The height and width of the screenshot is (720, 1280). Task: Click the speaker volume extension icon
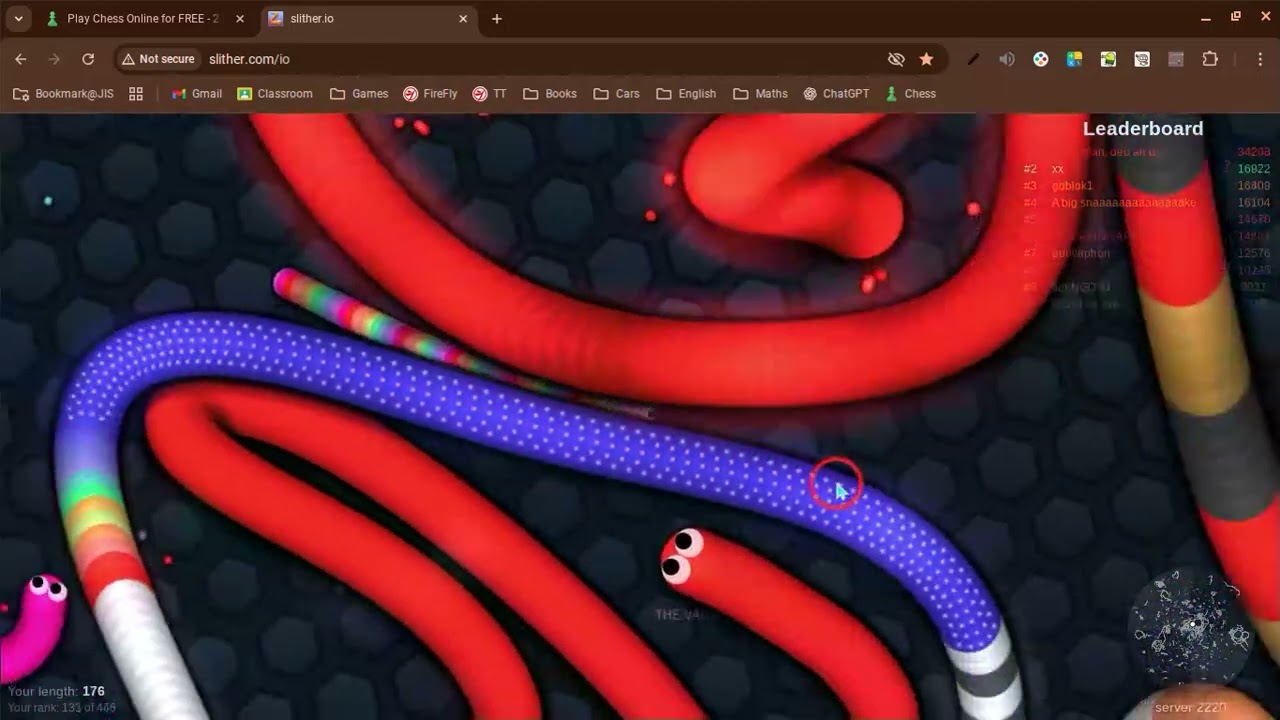(1007, 59)
